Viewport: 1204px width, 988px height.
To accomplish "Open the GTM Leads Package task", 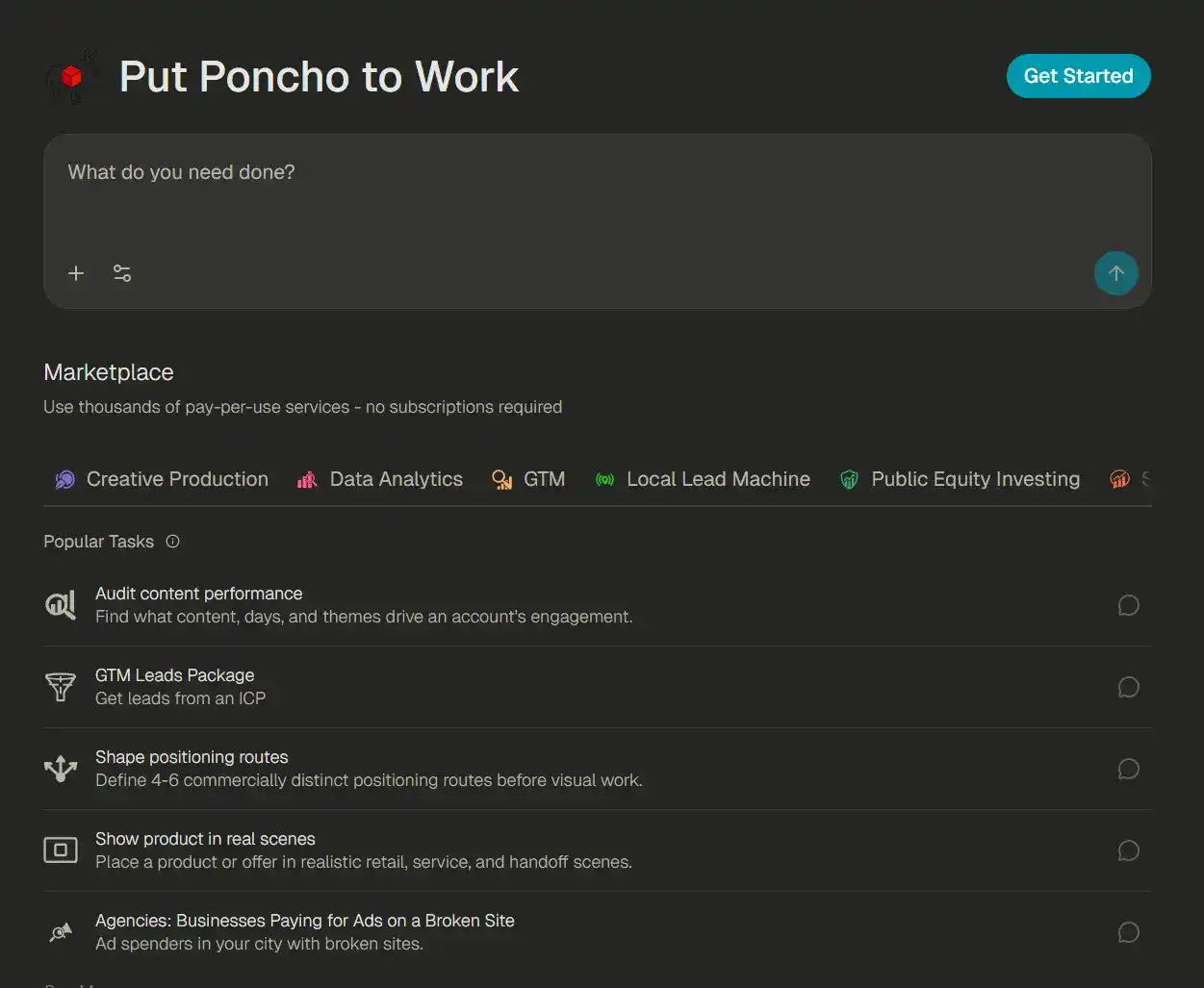I will (x=597, y=687).
